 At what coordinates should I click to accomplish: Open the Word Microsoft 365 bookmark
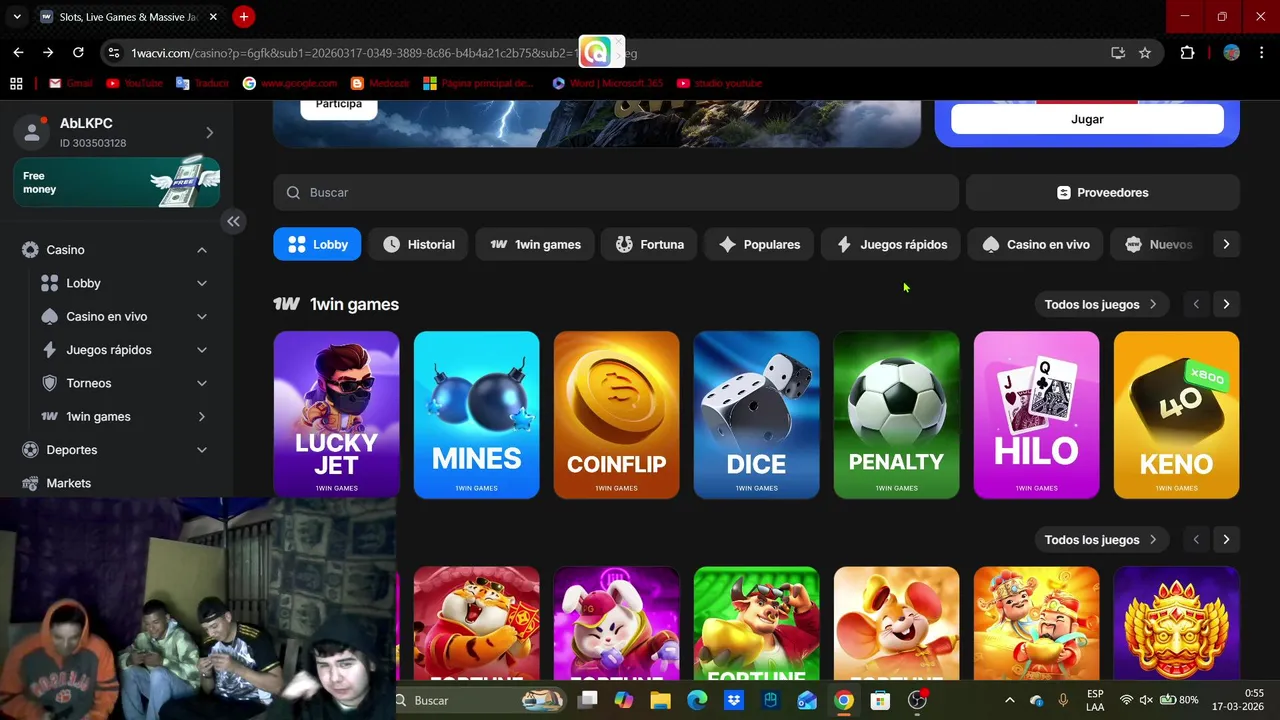pyautogui.click(x=607, y=83)
